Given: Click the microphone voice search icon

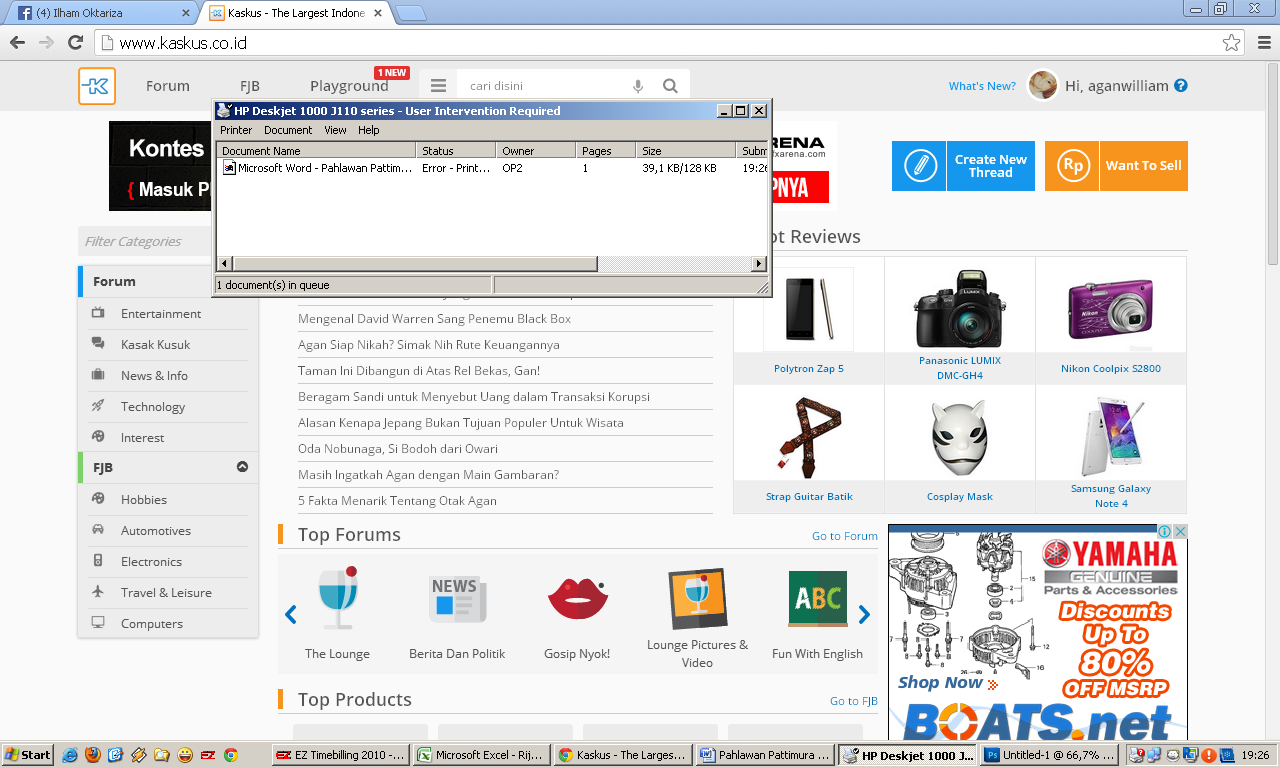Looking at the screenshot, I should tap(638, 86).
